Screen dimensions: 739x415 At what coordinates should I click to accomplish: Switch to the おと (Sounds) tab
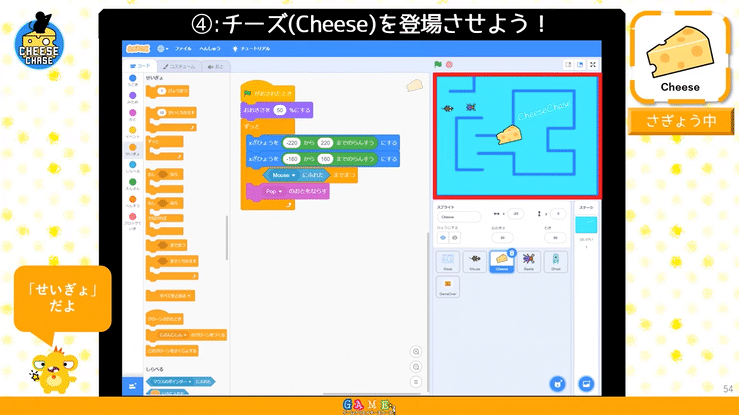click(x=216, y=67)
